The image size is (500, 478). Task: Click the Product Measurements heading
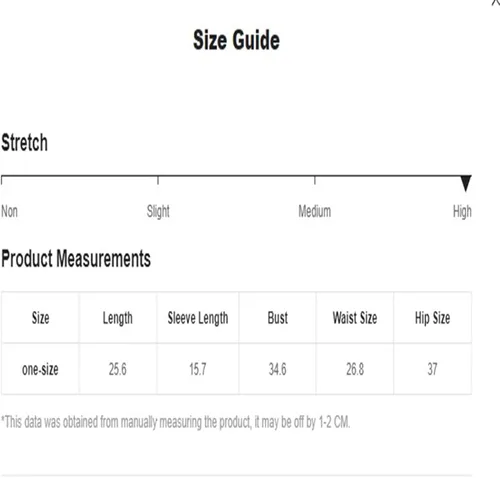(x=76, y=259)
